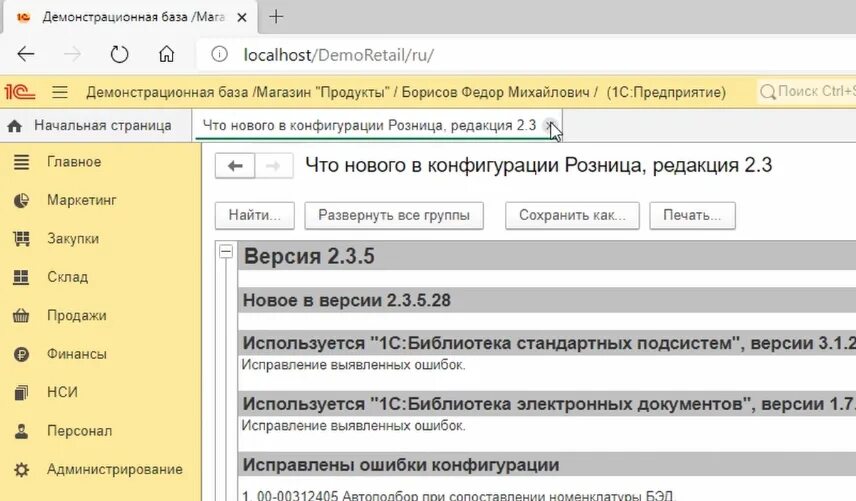Click the browser forward arrow
Screen dimensions: 856x501
(72, 54)
